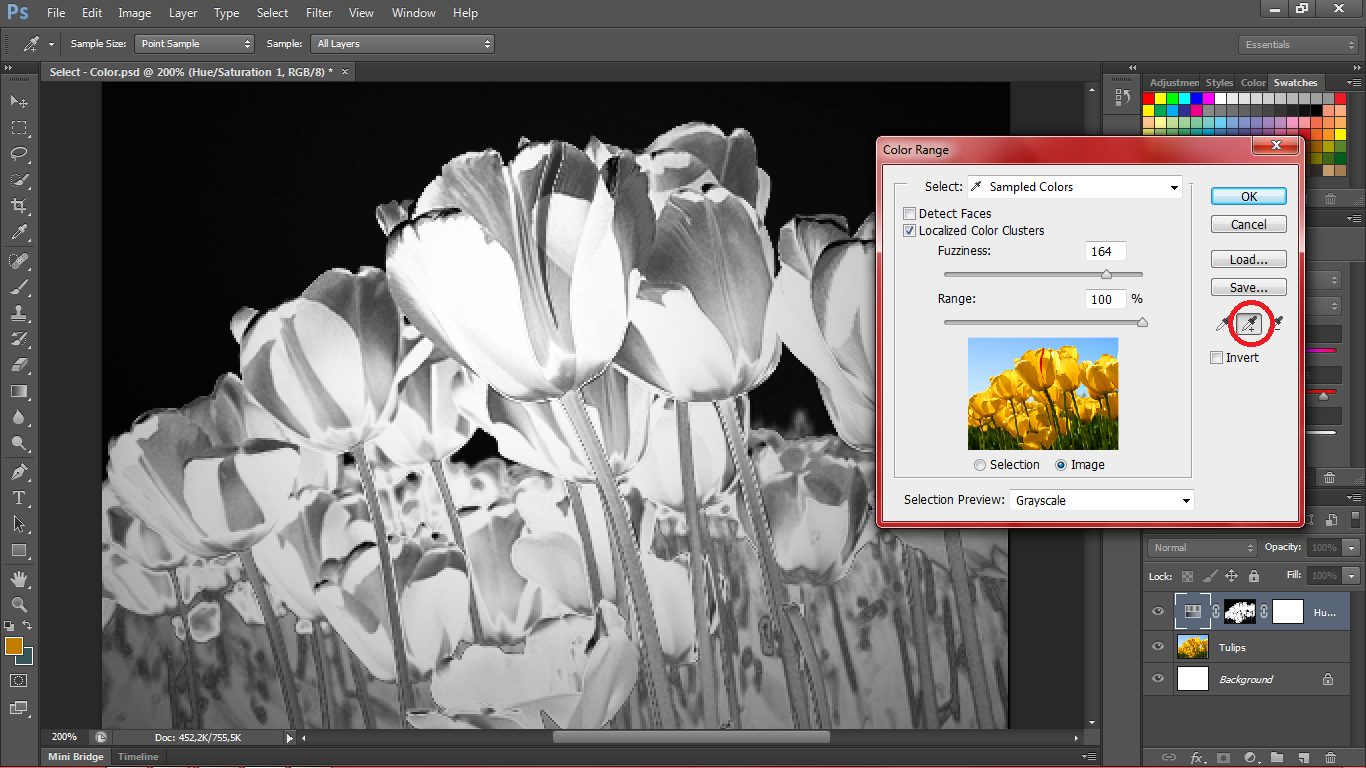
Task: Open the Essentials workspace dropdown
Action: pyautogui.click(x=1298, y=45)
